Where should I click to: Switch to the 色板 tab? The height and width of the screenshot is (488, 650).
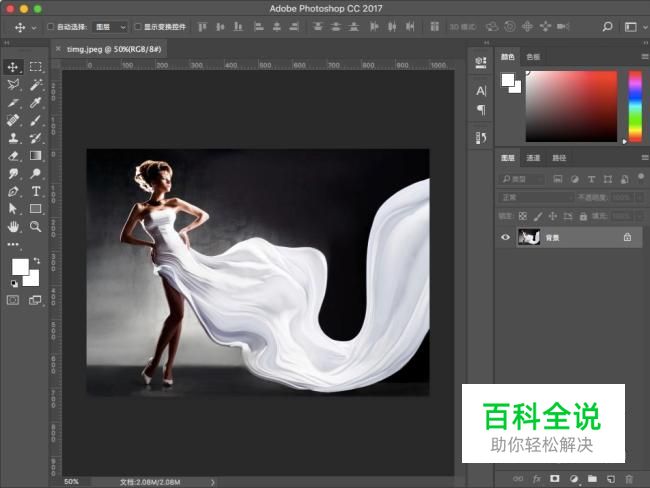533,57
